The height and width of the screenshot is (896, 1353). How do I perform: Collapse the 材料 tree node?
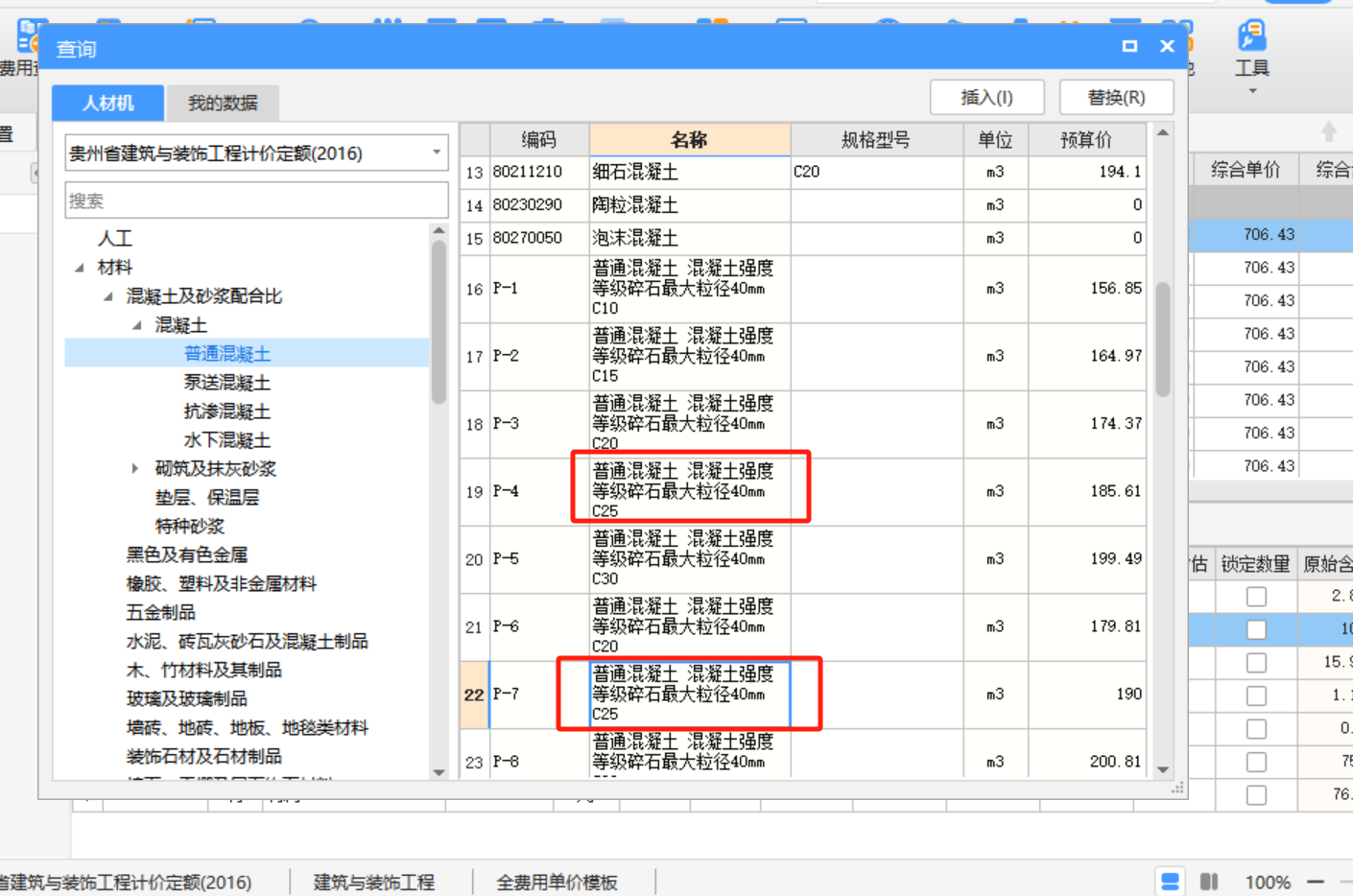point(80,268)
